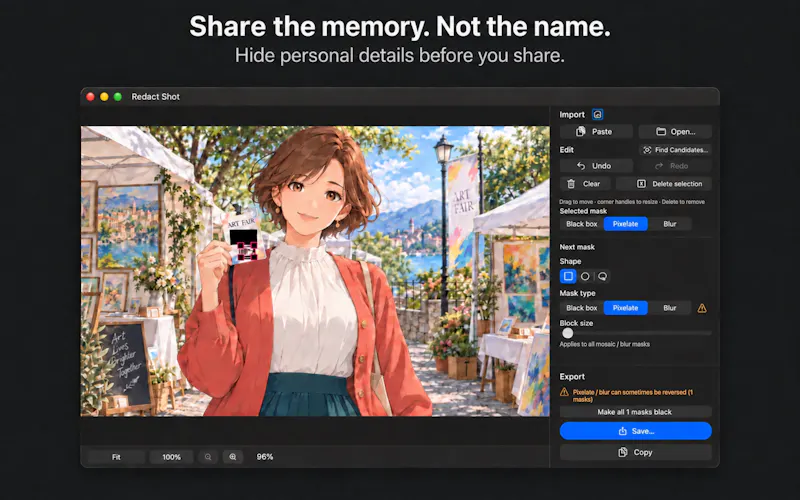This screenshot has width=800, height=500.
Task: Set Selected mask to Black box
Action: pos(581,224)
